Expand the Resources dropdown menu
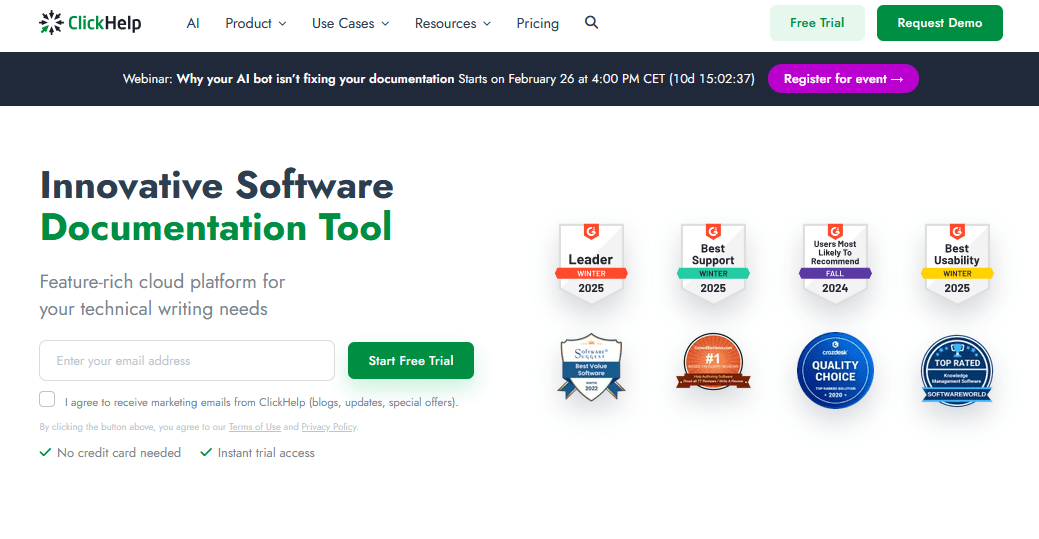 click(453, 23)
